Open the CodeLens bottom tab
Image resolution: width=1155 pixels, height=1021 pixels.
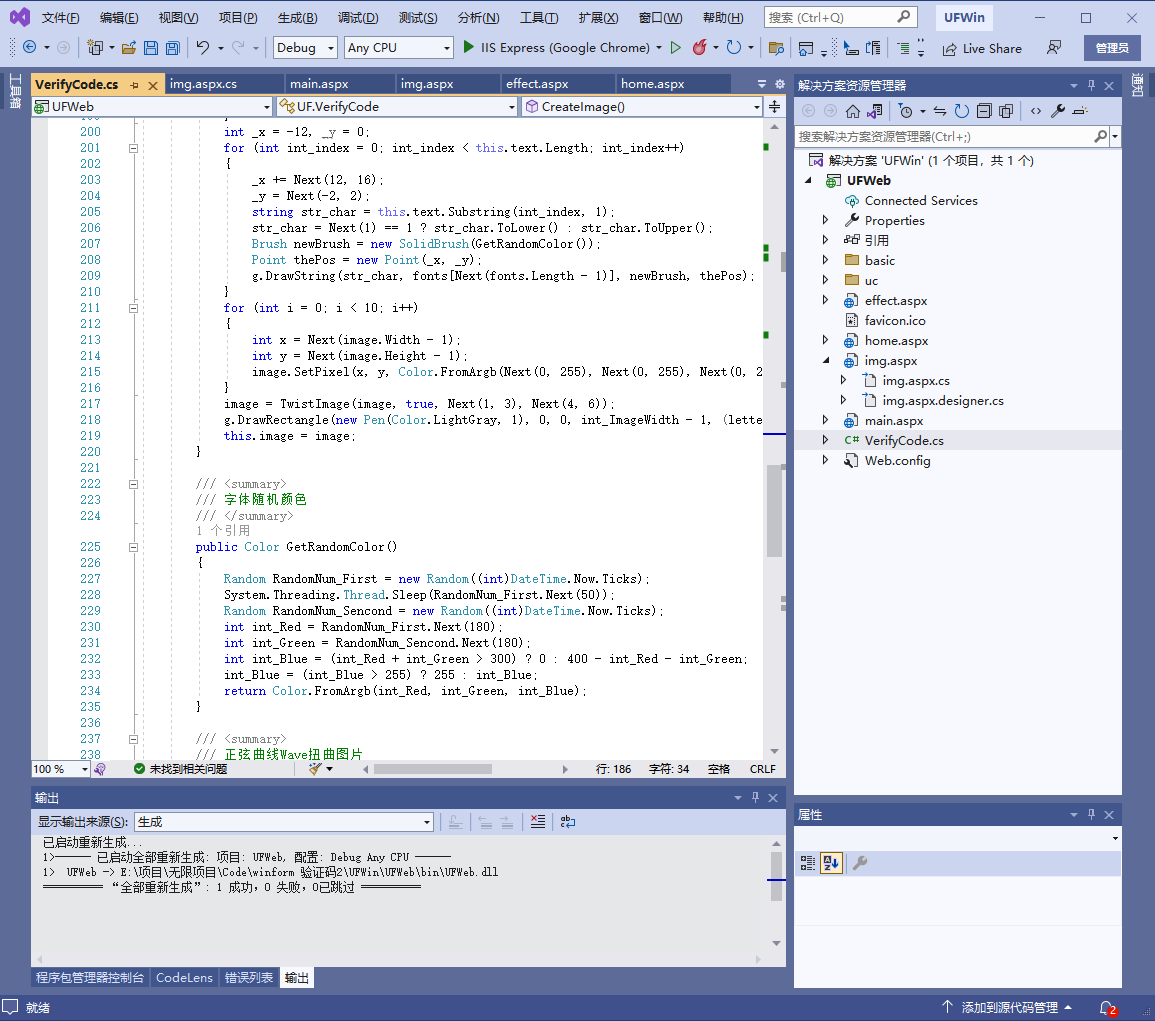[184, 978]
